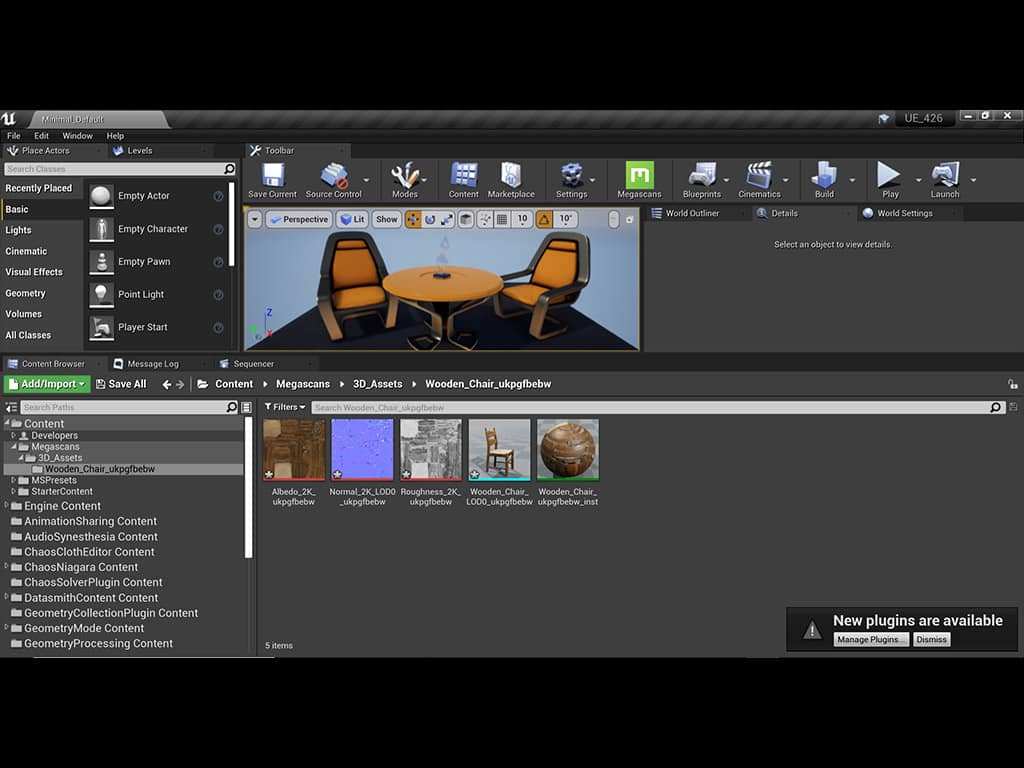Screen dimensions: 1024x768
Task: Go forward in Content Browser history
Action: coord(180,385)
